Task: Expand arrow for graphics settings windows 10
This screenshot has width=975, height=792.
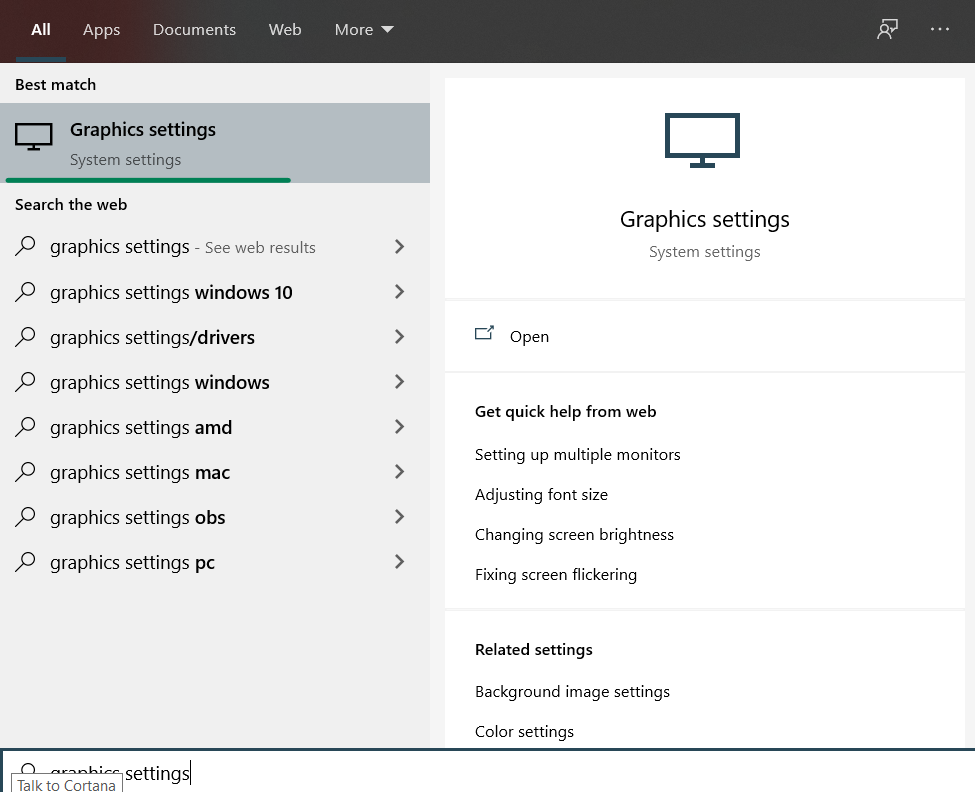Action: [399, 292]
